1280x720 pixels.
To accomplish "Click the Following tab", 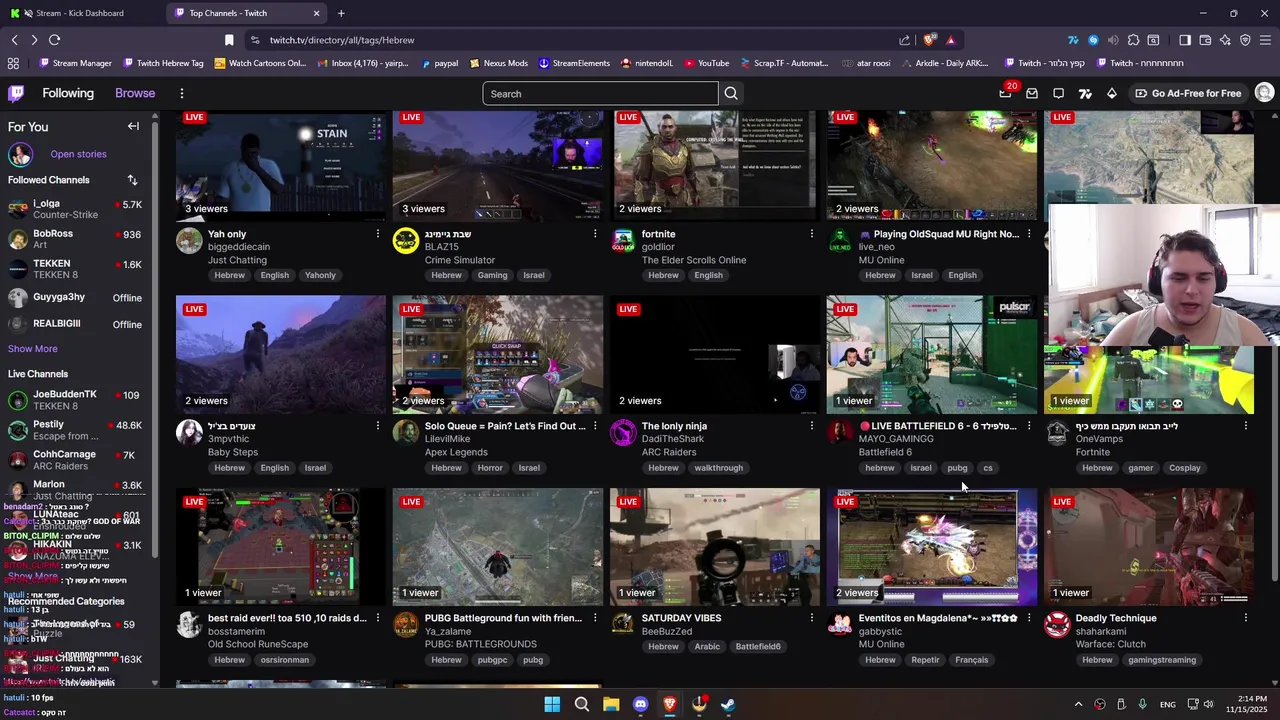I will click(68, 93).
